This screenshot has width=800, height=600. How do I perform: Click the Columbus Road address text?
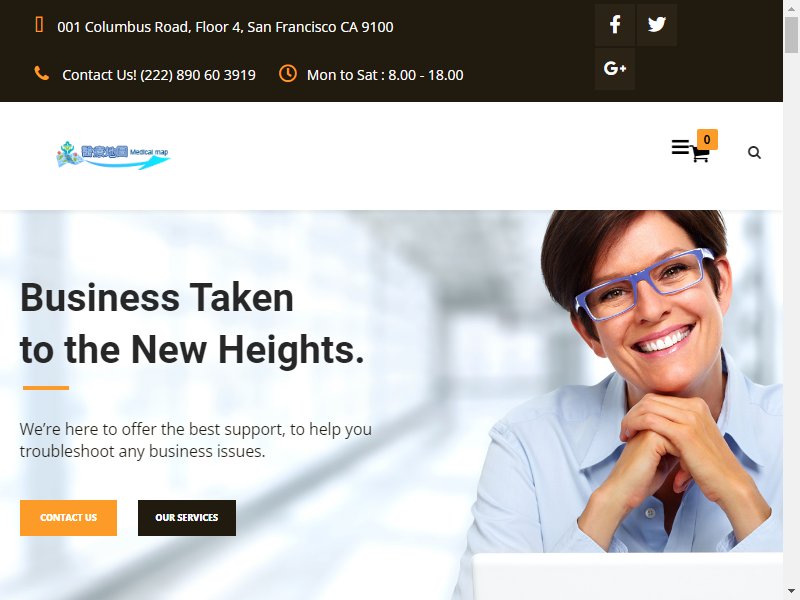[x=225, y=27]
